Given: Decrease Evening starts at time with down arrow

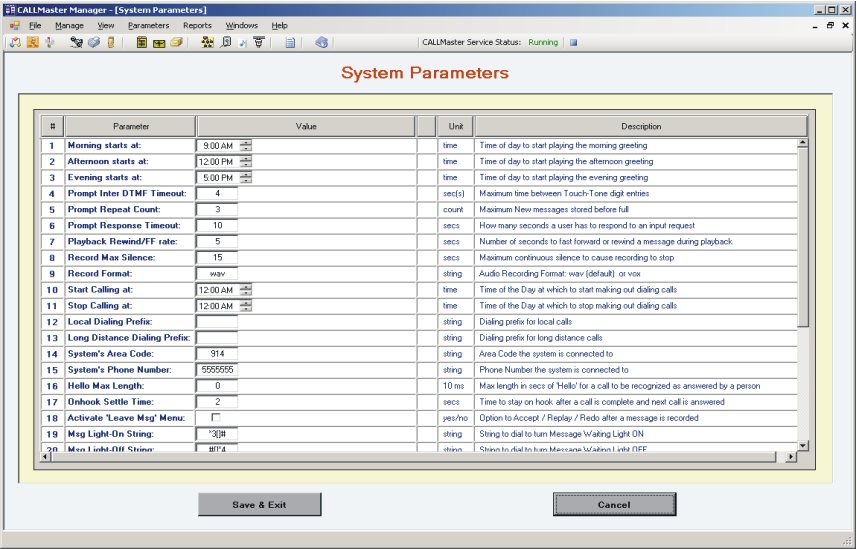Looking at the screenshot, I should tap(246, 180).
